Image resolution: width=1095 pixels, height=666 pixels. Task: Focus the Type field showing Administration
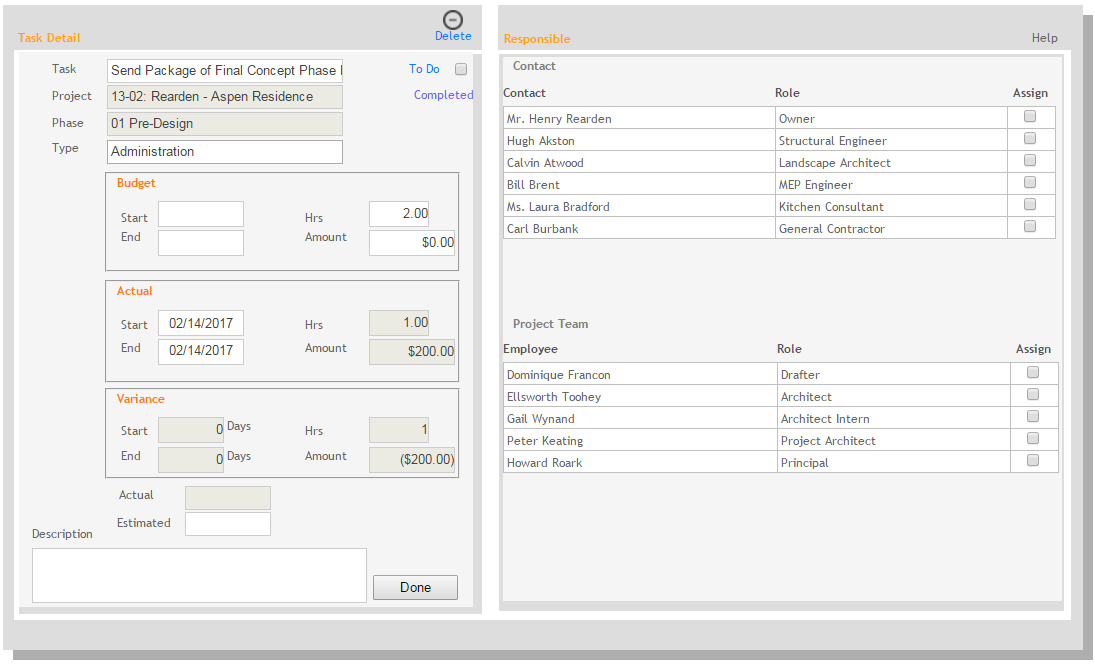click(225, 151)
